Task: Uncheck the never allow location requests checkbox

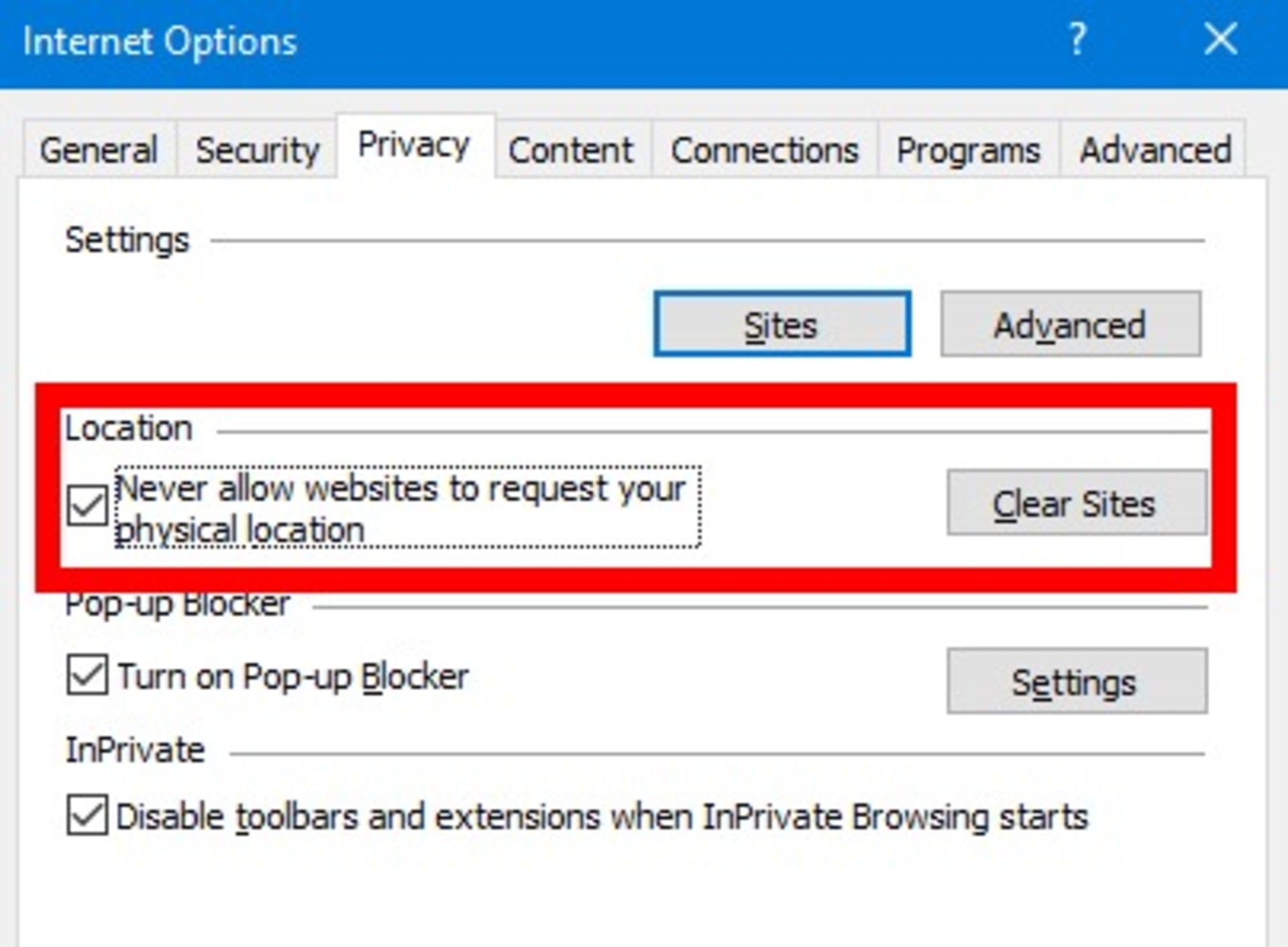Action: [x=87, y=505]
